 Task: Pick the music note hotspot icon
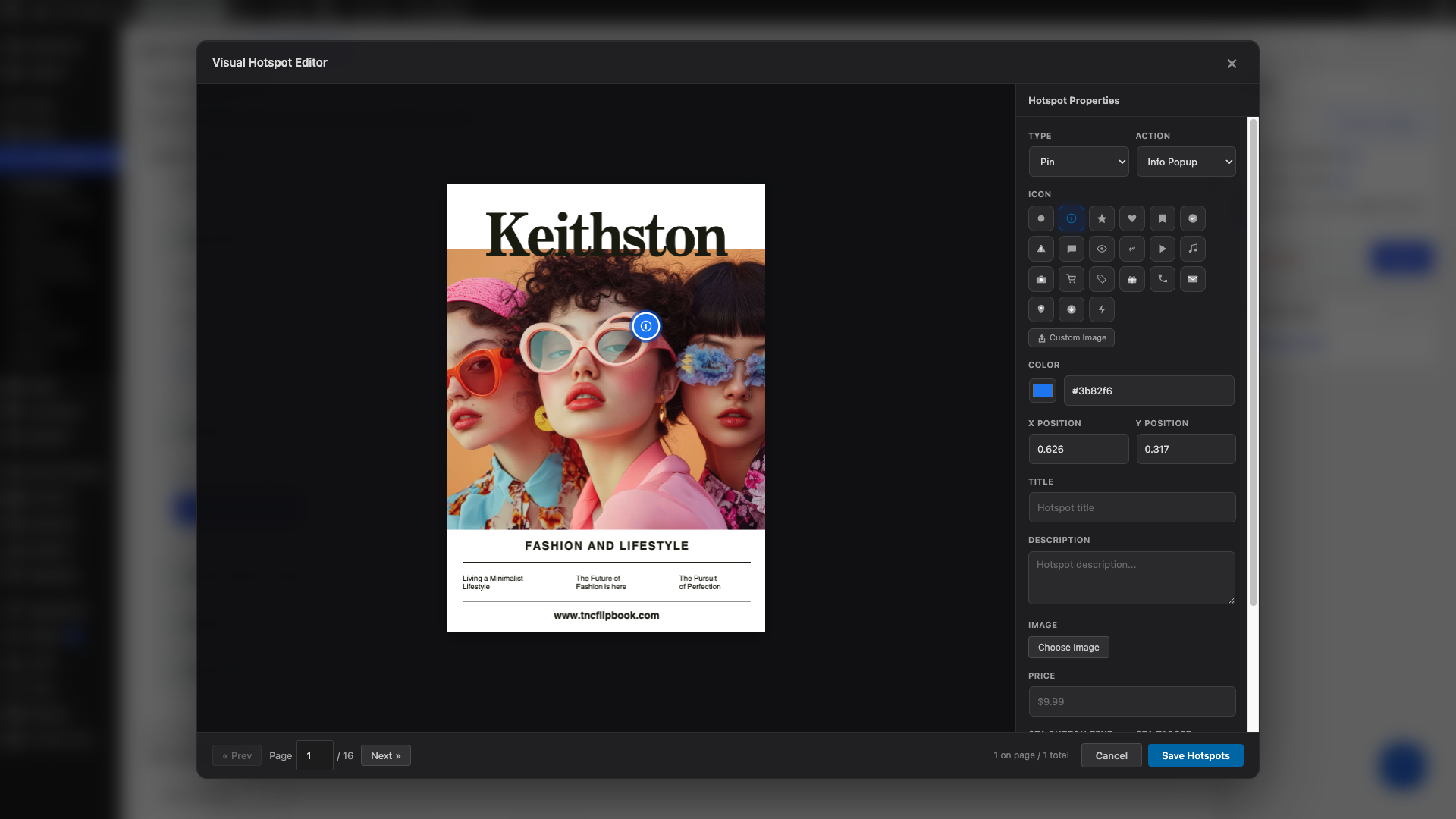[x=1193, y=249]
